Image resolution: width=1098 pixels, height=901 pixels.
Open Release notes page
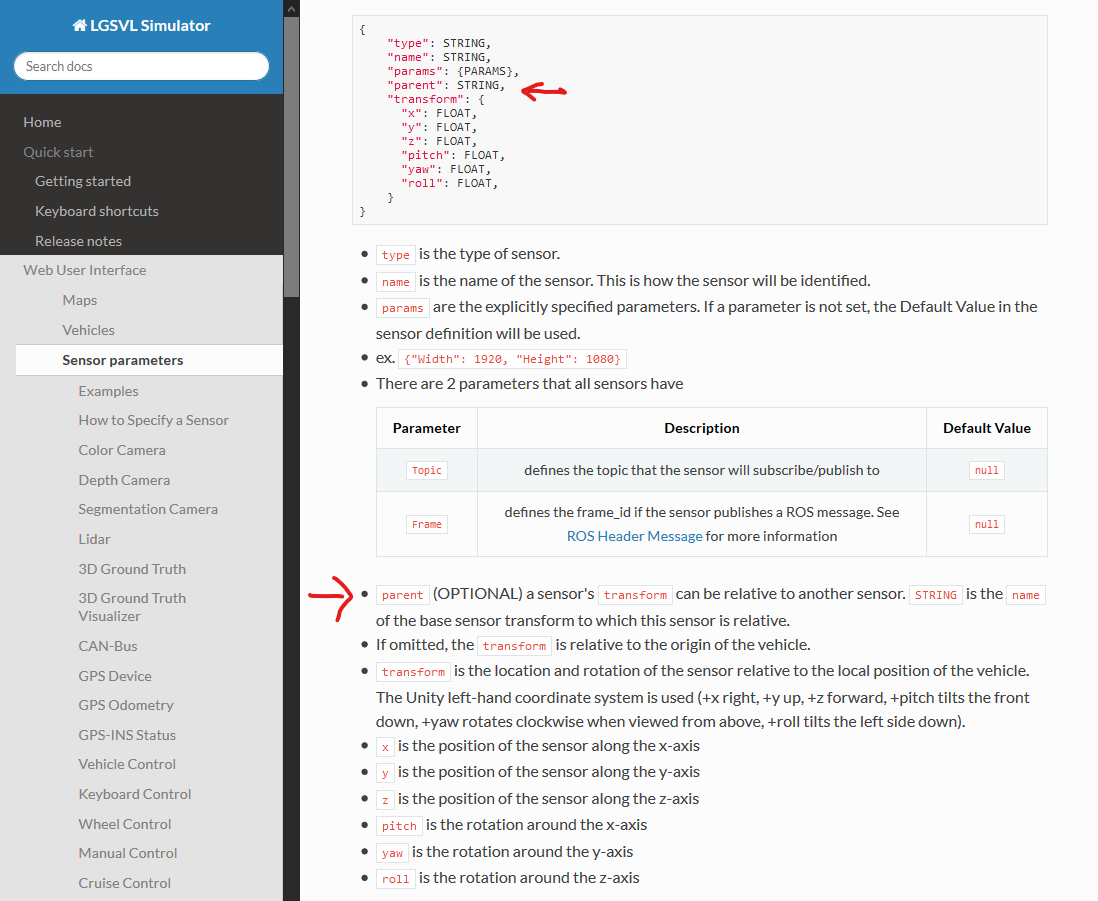[x=78, y=242]
